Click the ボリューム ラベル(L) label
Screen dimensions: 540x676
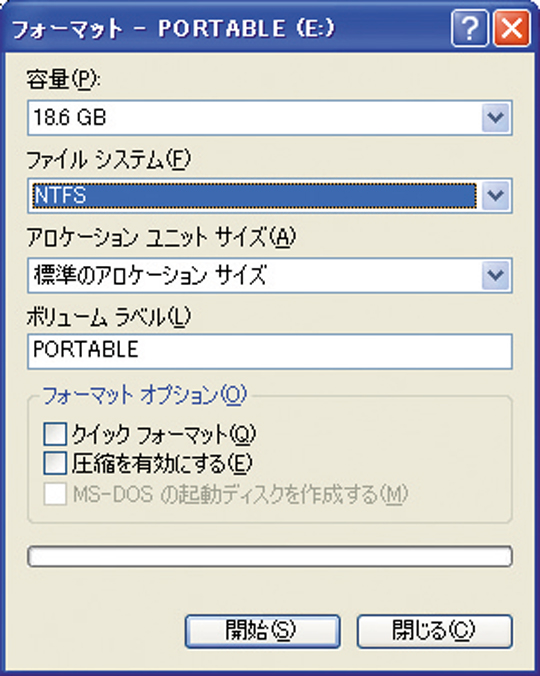click(x=109, y=317)
